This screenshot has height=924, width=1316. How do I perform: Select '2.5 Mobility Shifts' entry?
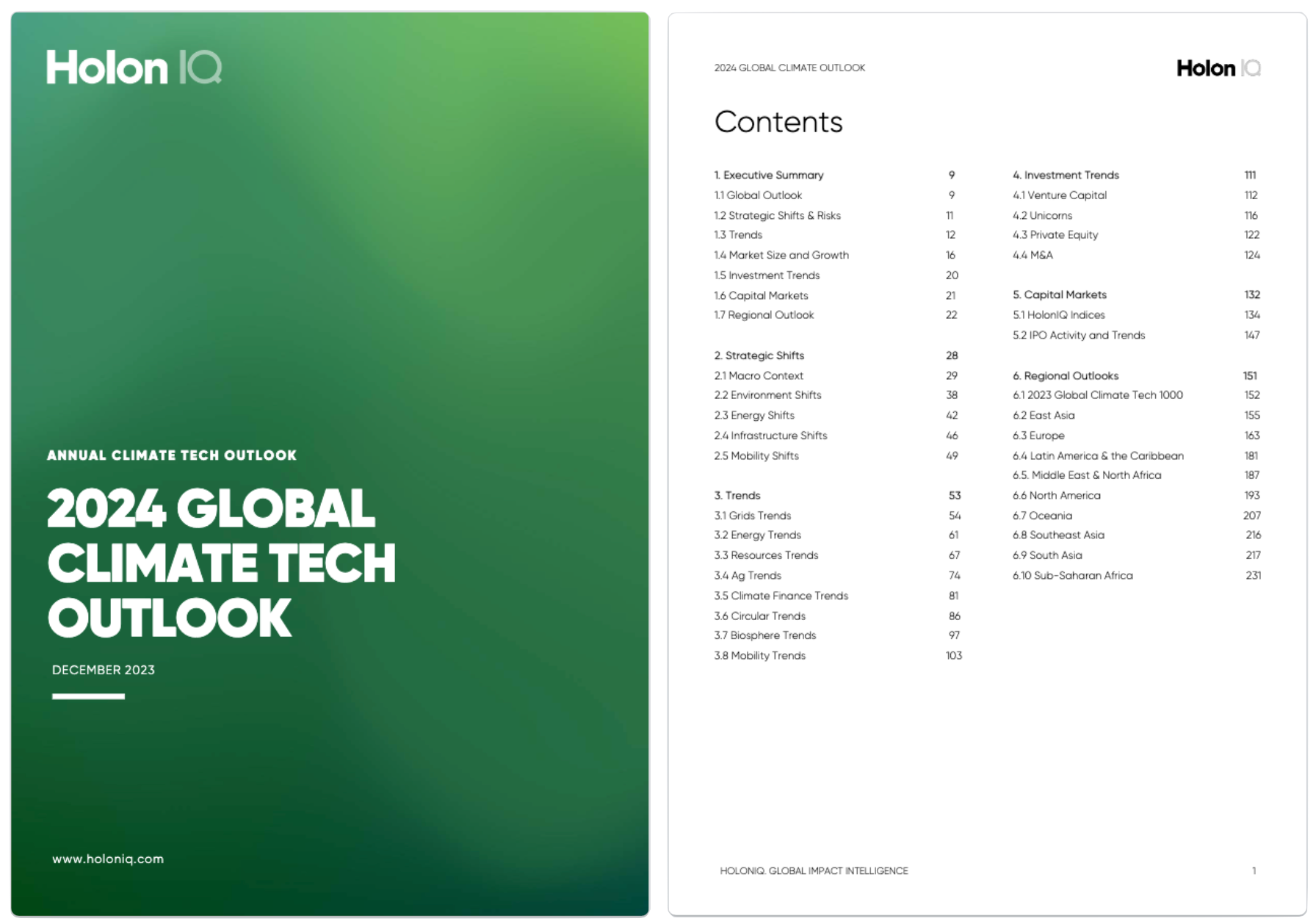tap(756, 456)
